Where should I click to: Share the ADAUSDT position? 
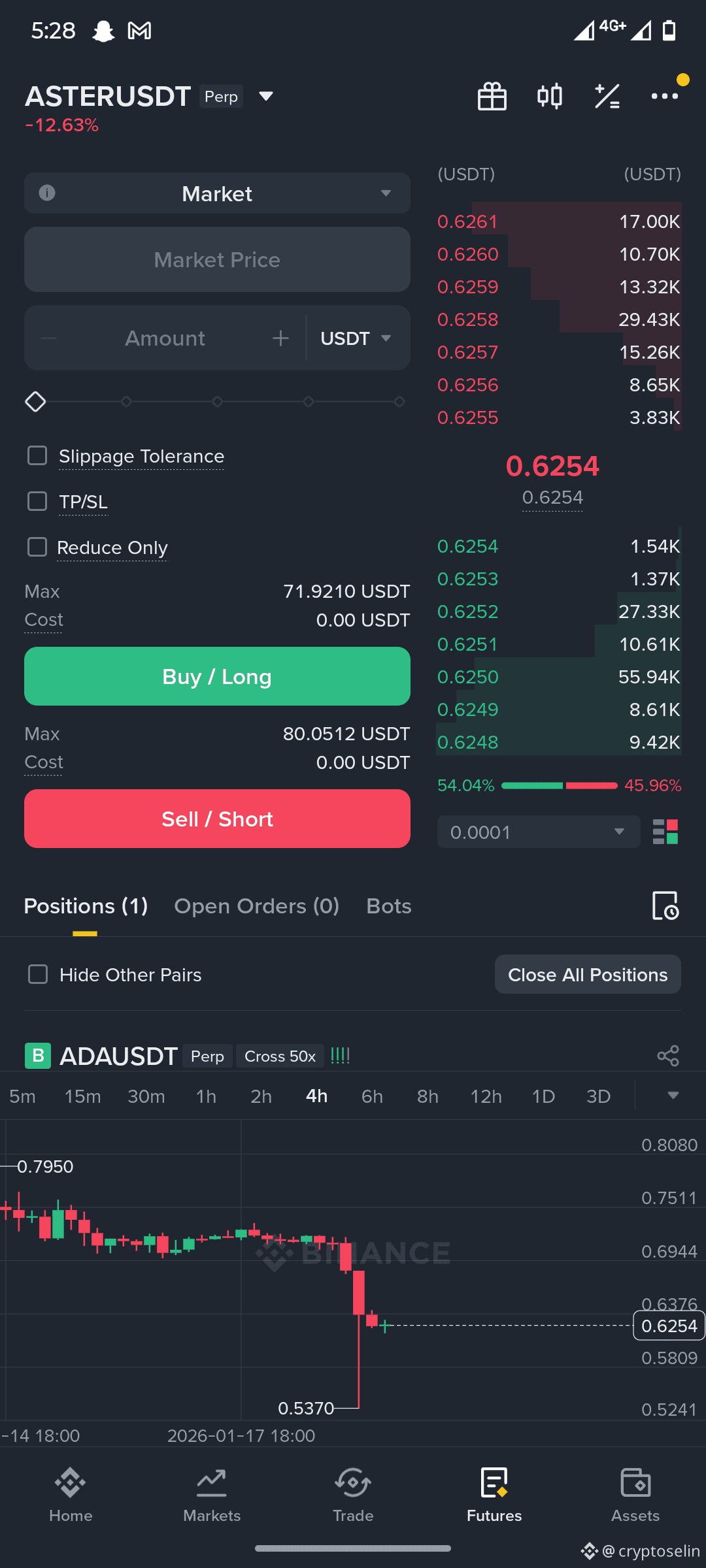click(x=668, y=1056)
